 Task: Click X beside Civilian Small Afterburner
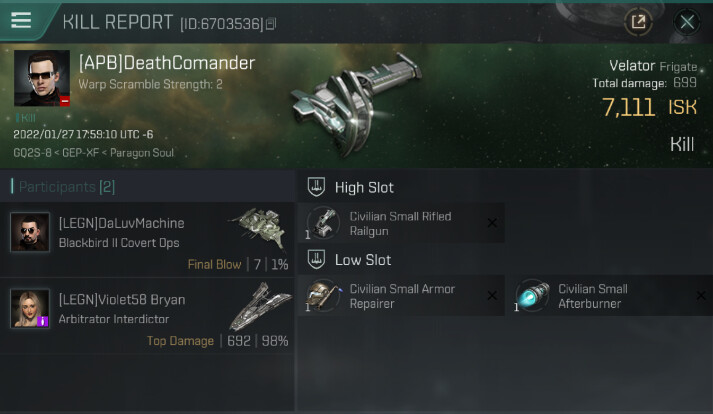click(701, 296)
